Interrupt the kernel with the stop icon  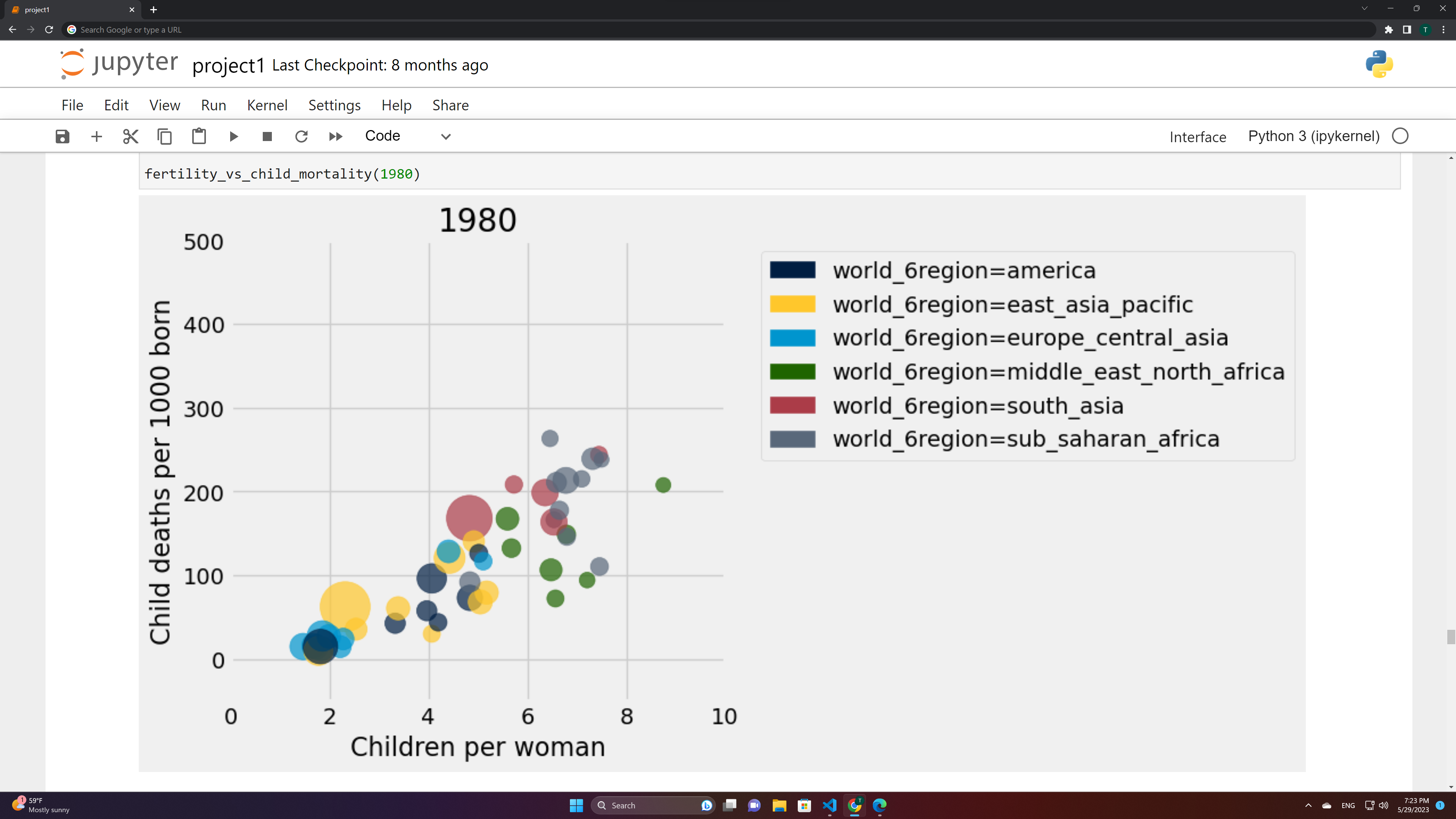click(267, 136)
